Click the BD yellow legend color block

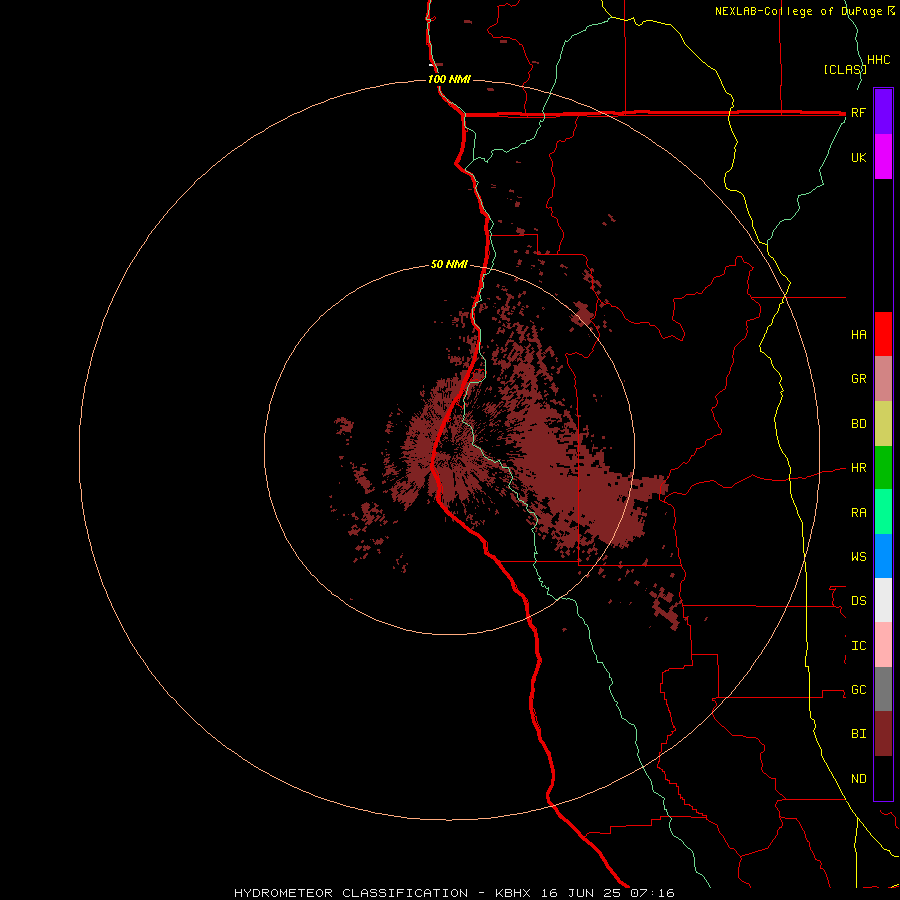[883, 424]
